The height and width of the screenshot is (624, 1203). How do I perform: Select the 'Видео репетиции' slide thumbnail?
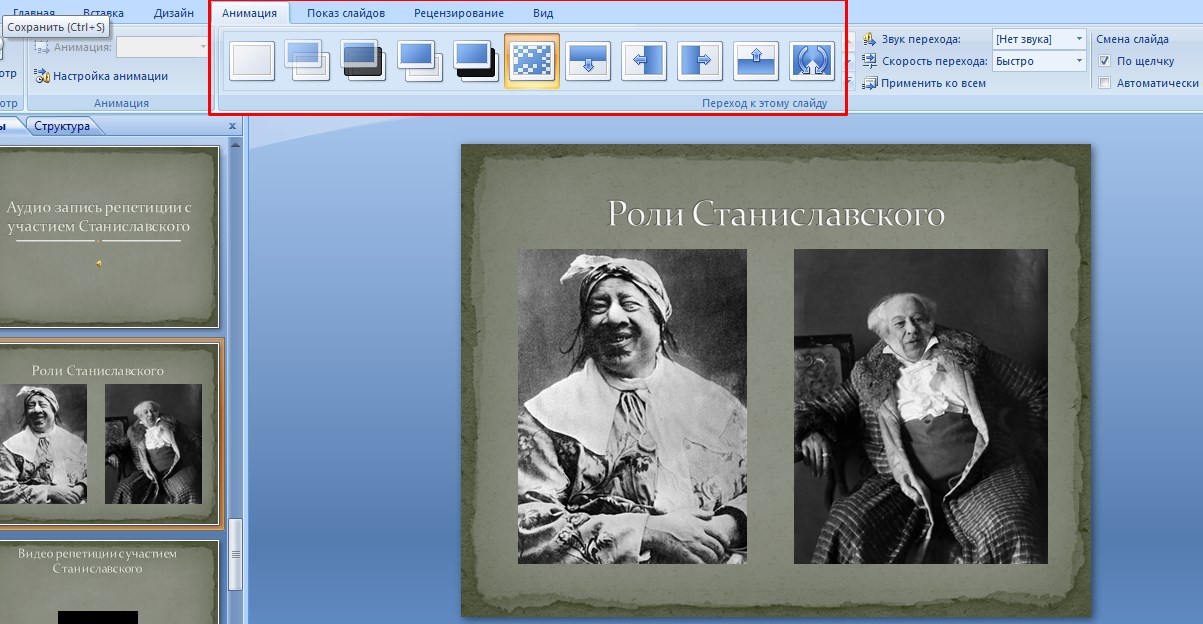click(108, 582)
